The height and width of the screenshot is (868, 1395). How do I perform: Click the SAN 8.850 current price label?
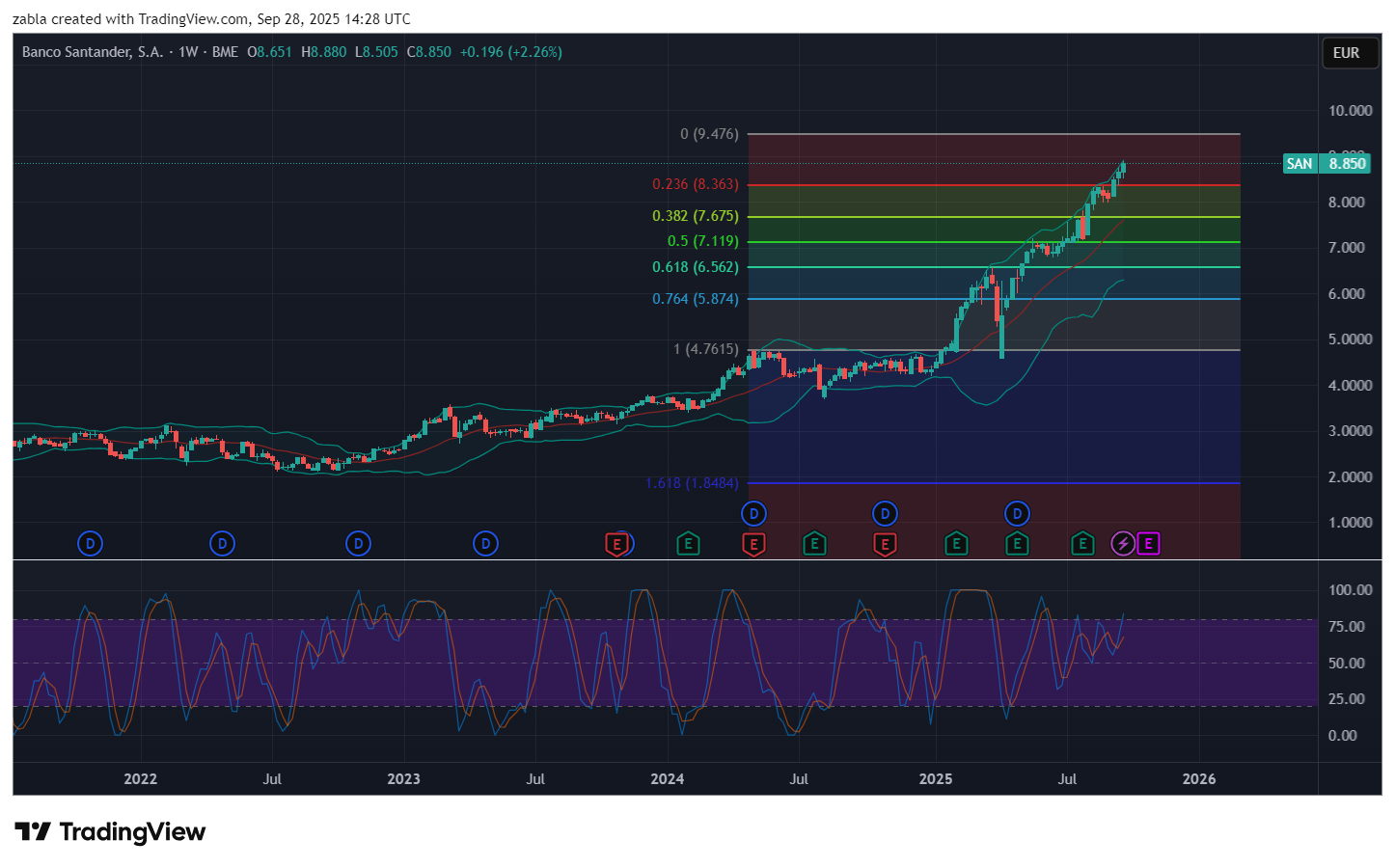click(x=1327, y=163)
